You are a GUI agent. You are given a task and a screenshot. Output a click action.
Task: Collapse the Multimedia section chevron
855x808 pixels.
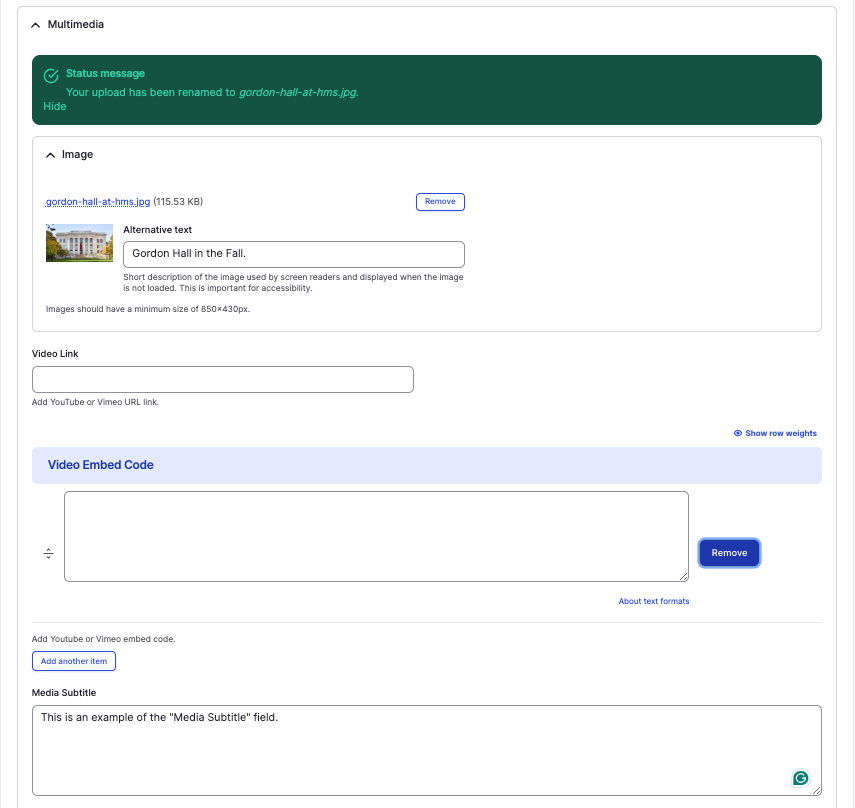point(36,24)
